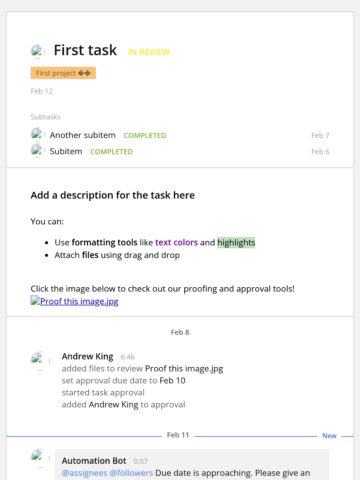
Task: Click the Andrew King author name
Action: 87,356
